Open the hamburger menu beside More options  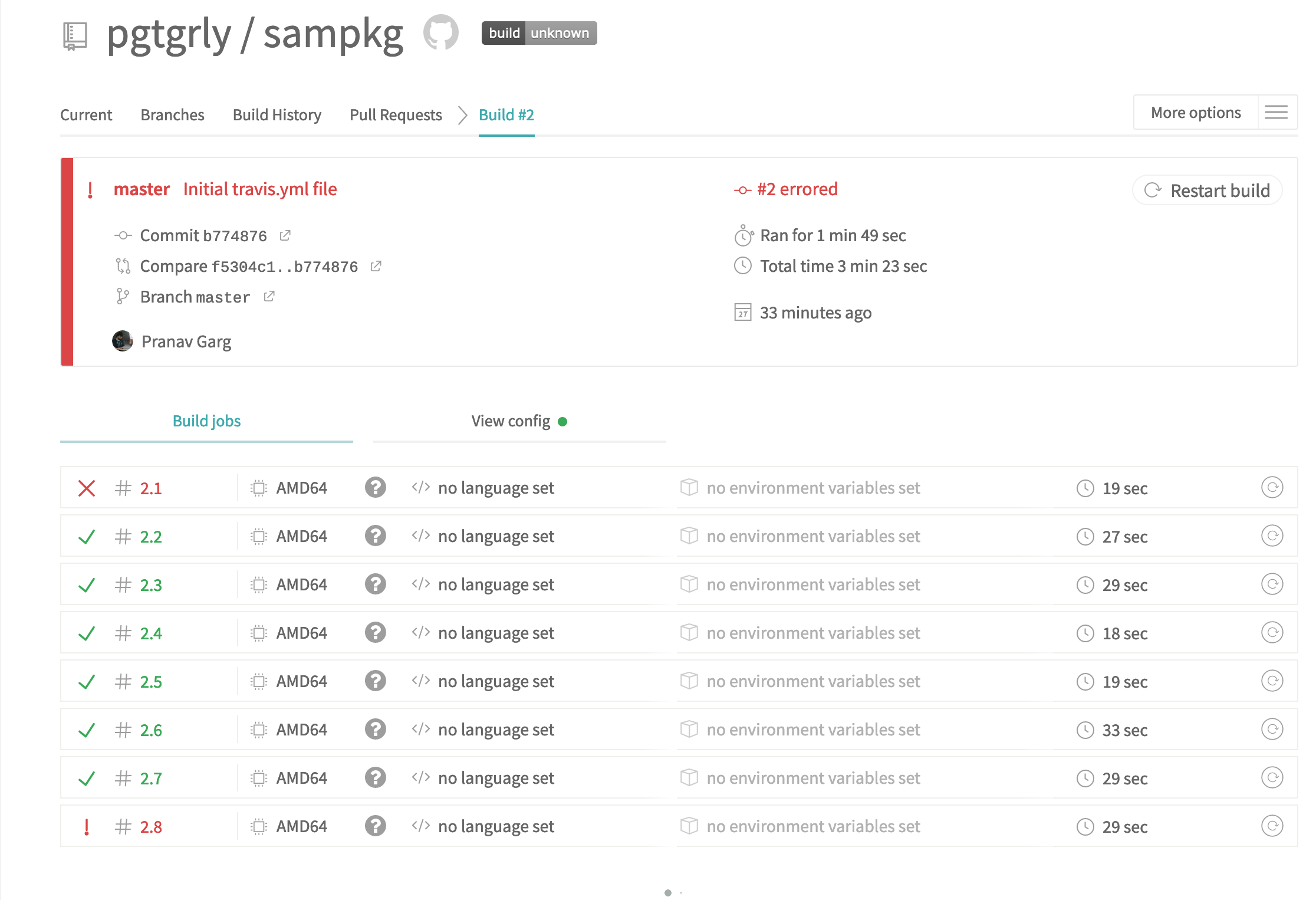coord(1276,112)
